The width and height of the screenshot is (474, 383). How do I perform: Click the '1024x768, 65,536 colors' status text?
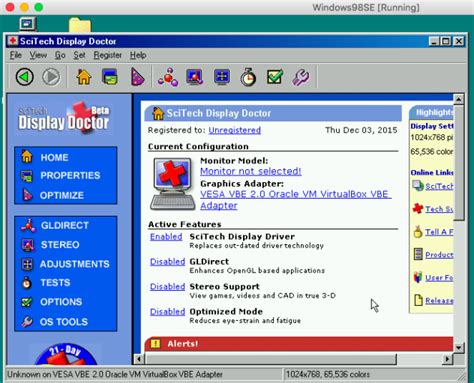(x=328, y=374)
